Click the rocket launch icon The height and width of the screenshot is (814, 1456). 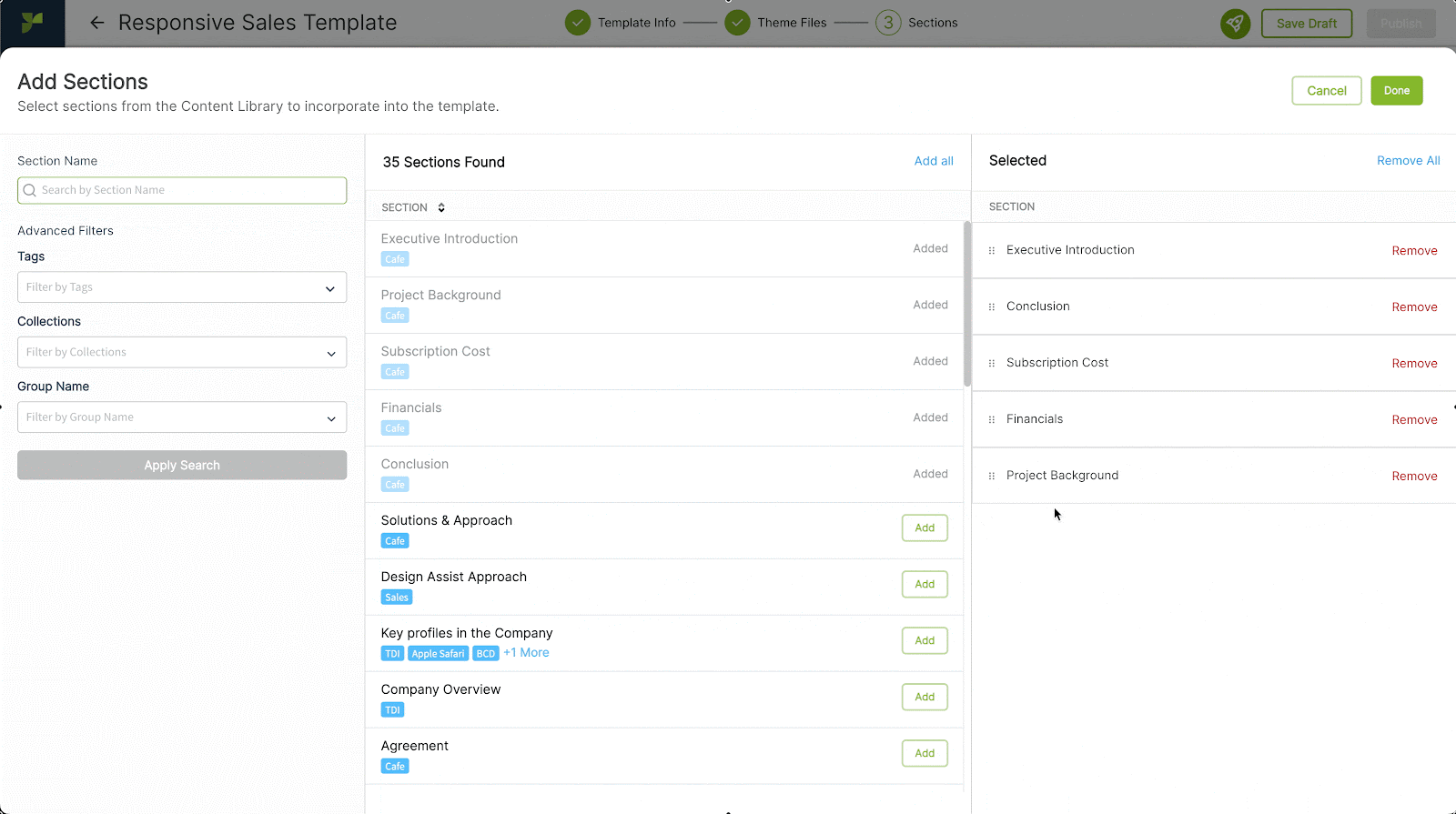[x=1235, y=24]
